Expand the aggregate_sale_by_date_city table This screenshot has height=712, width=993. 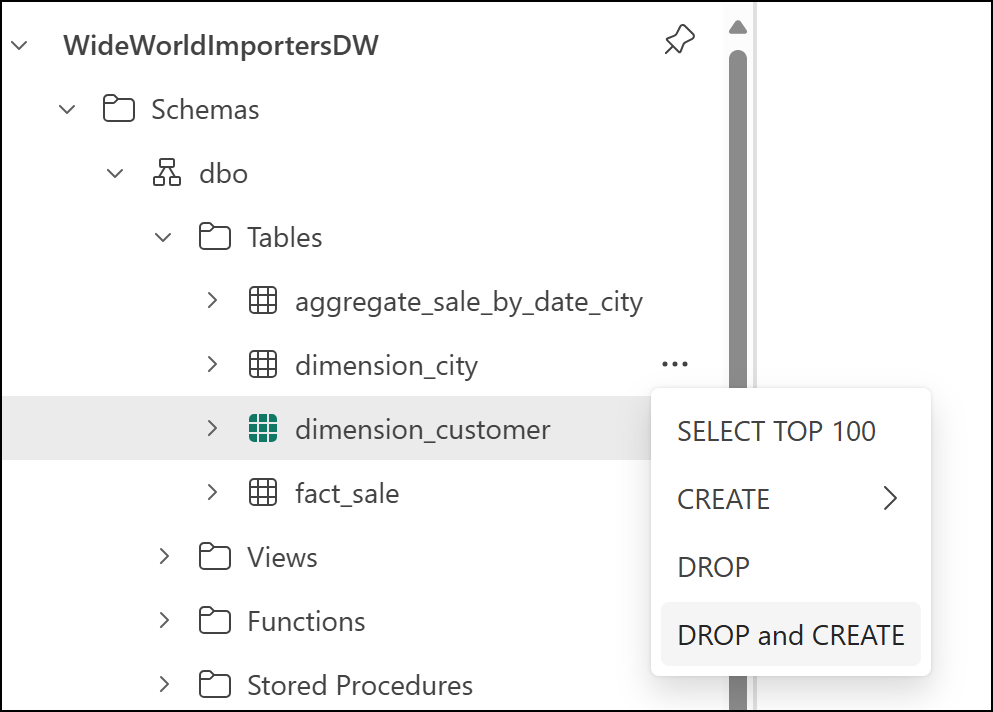[212, 301]
